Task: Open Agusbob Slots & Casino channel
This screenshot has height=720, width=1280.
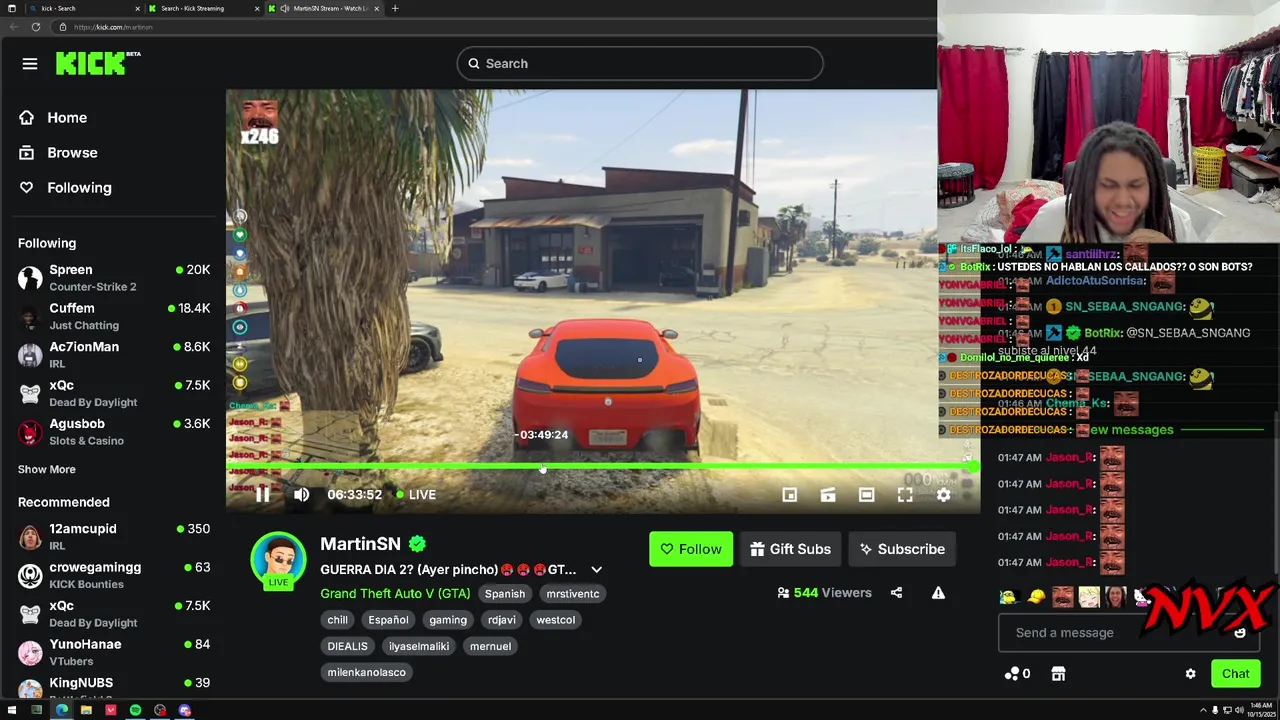Action: coord(113,432)
